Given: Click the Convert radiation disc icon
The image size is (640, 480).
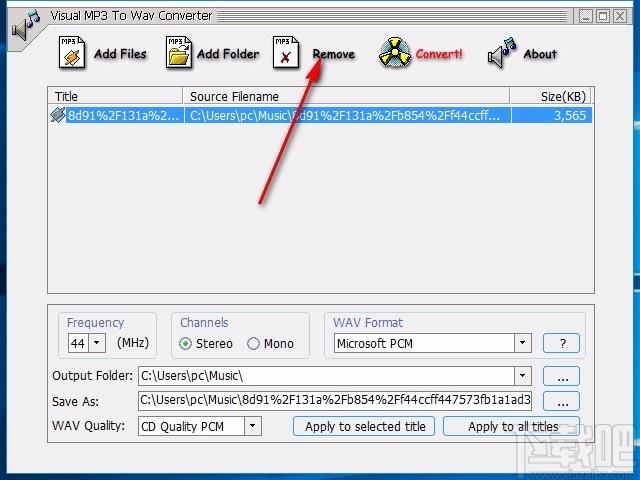Looking at the screenshot, I should pyautogui.click(x=394, y=53).
